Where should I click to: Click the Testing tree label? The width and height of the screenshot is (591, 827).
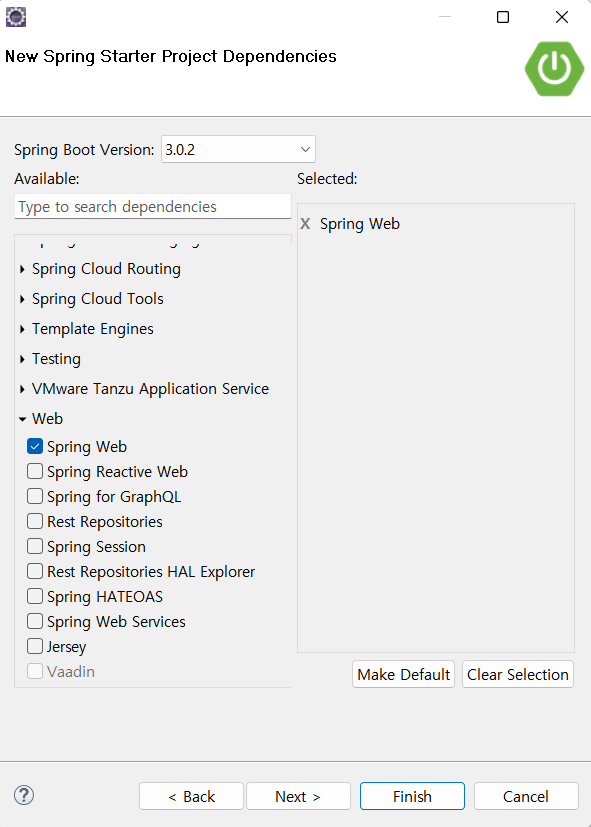[x=56, y=359]
